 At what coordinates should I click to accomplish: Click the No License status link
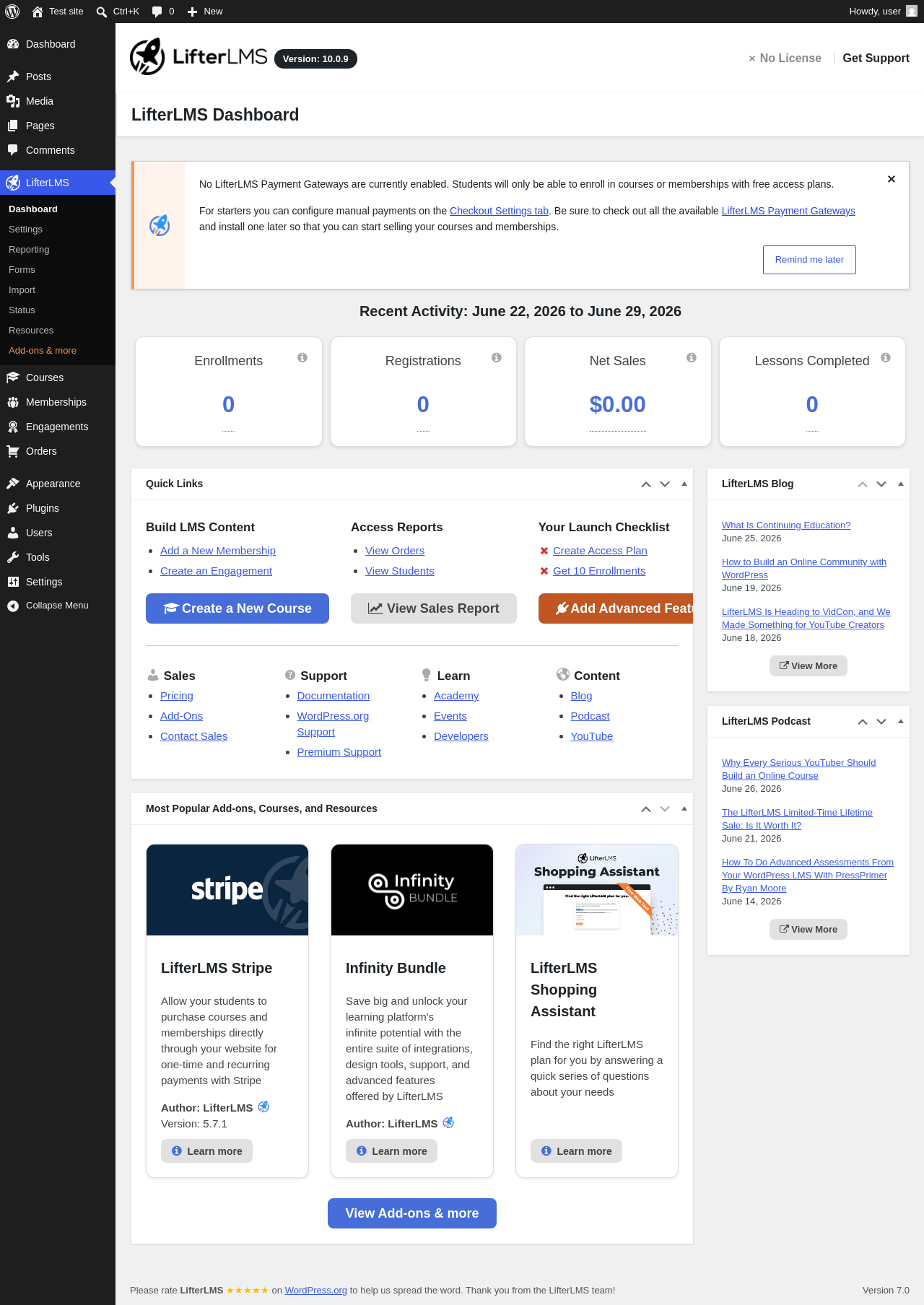tap(785, 58)
